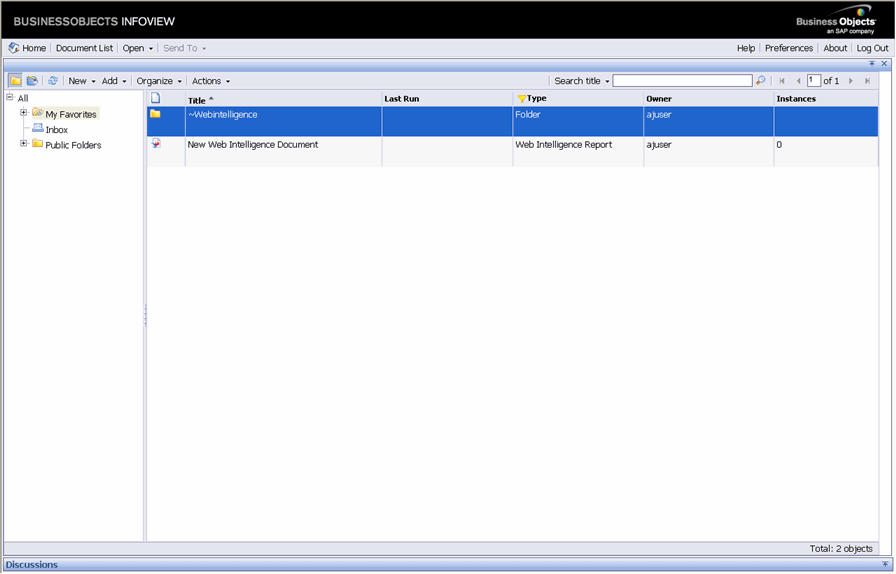Click the Public Folders folder icon
Image resolution: width=896 pixels, height=574 pixels.
38,144
